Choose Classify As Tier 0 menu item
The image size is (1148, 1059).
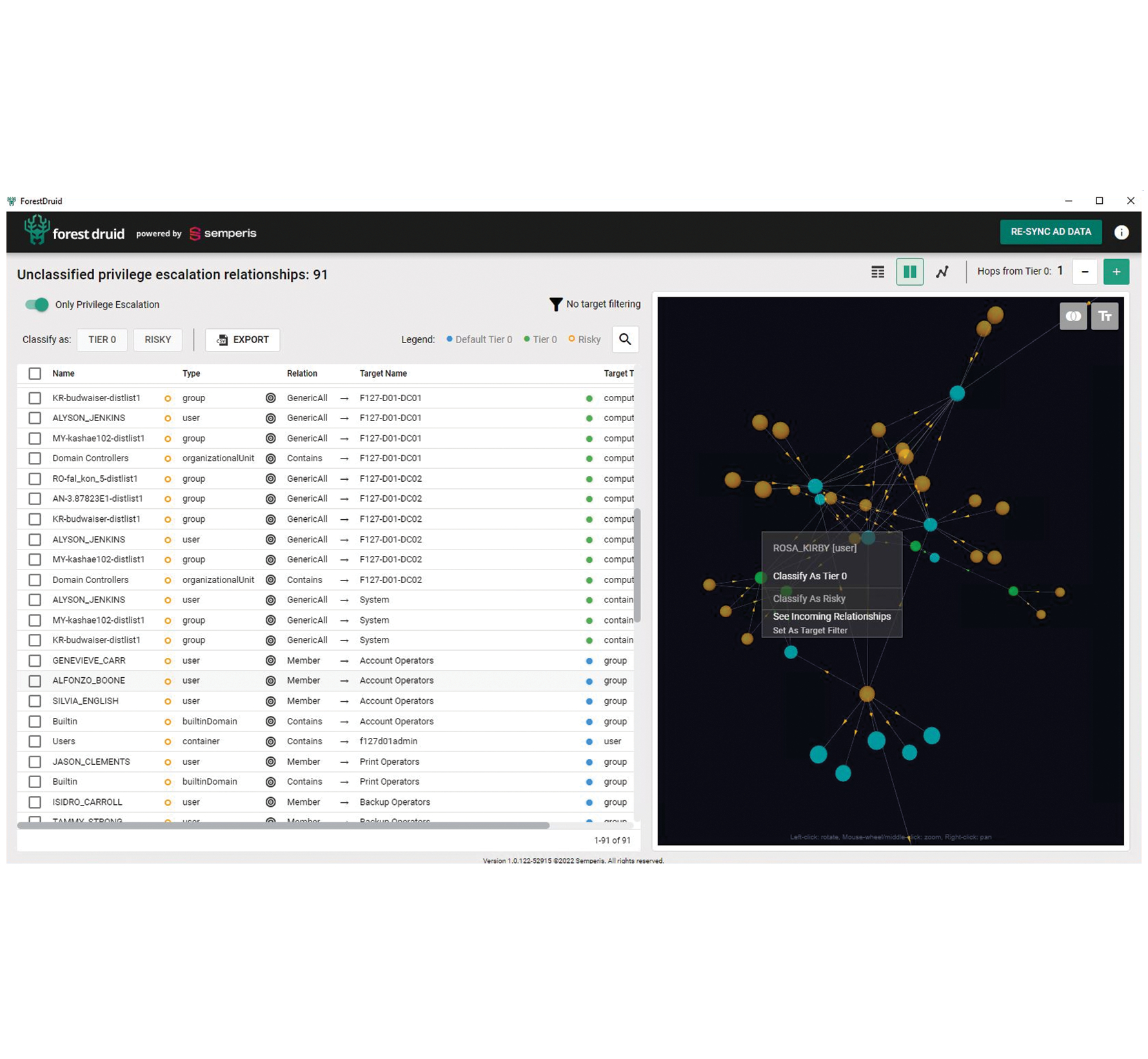pyautogui.click(x=809, y=576)
